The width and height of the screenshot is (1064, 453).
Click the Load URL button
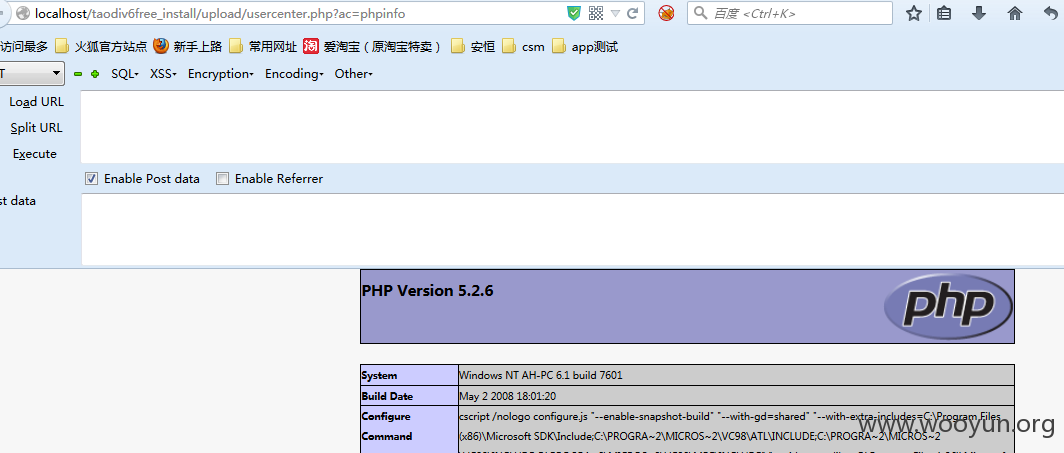[x=37, y=102]
